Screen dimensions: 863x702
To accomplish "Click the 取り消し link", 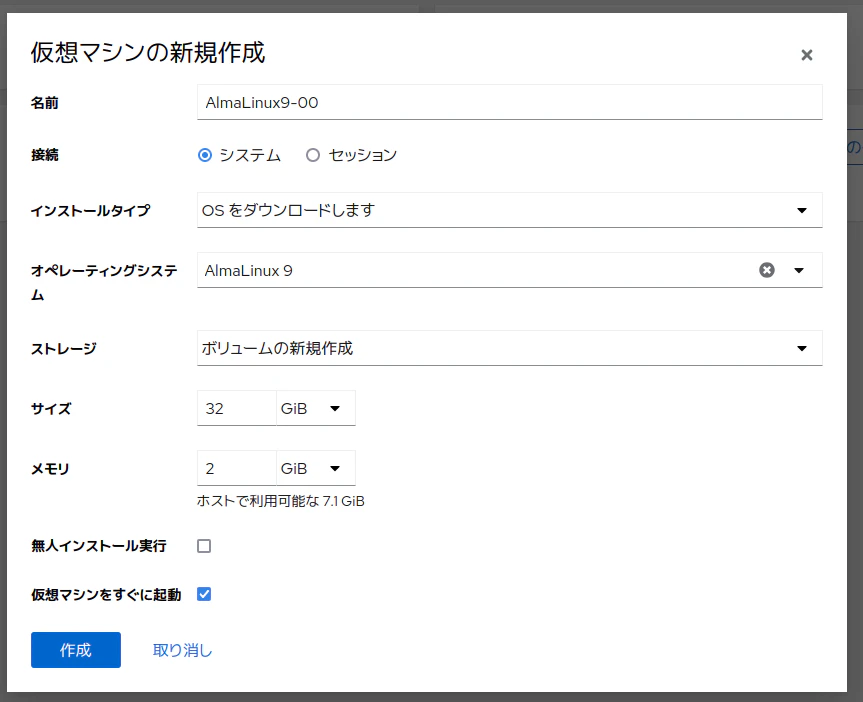I will [182, 650].
